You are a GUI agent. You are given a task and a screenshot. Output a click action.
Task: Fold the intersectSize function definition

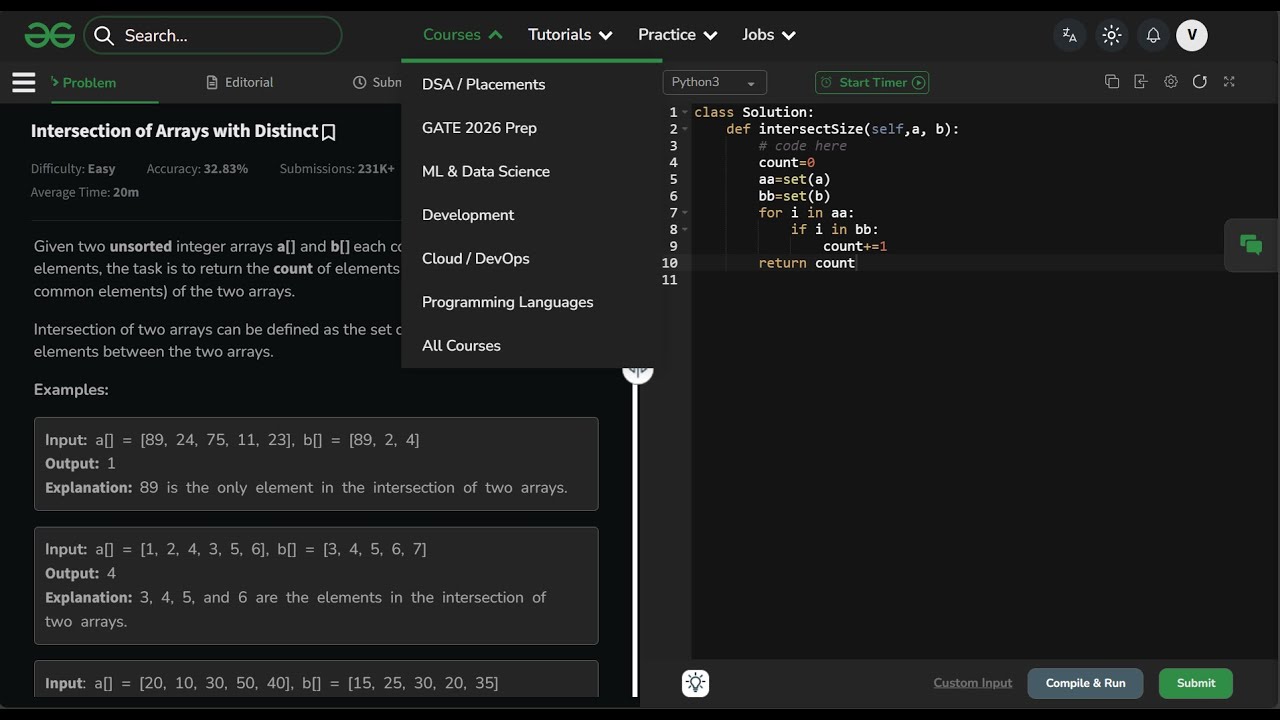[685, 130]
